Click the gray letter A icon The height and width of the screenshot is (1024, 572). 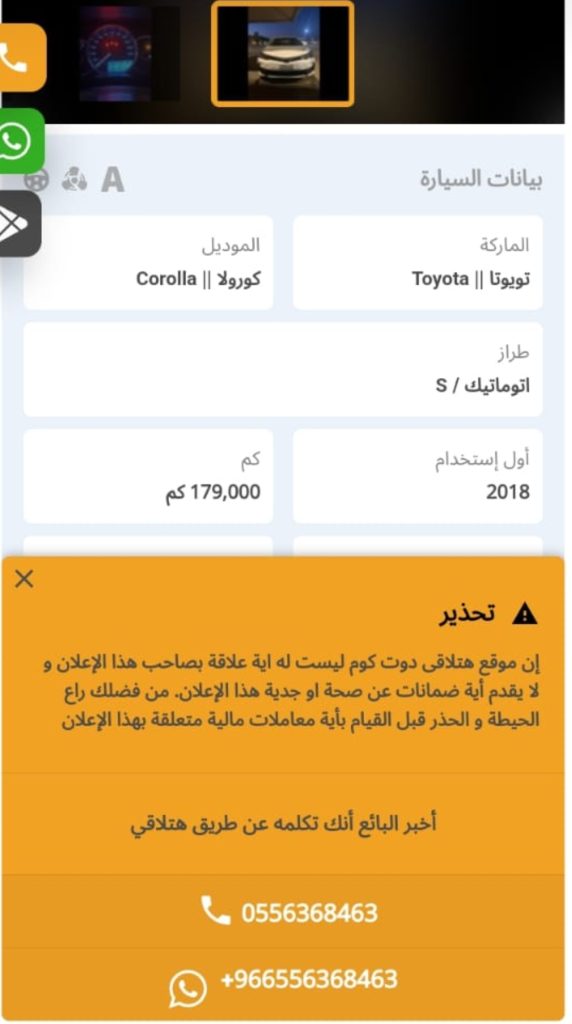112,179
